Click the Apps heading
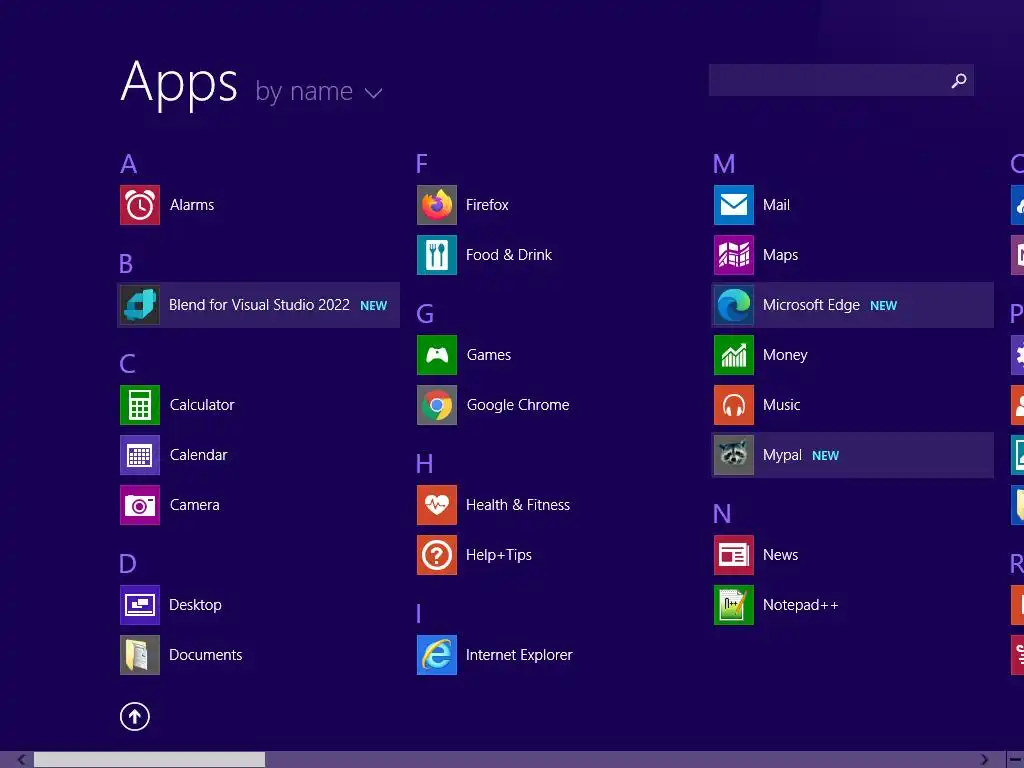 (x=179, y=83)
